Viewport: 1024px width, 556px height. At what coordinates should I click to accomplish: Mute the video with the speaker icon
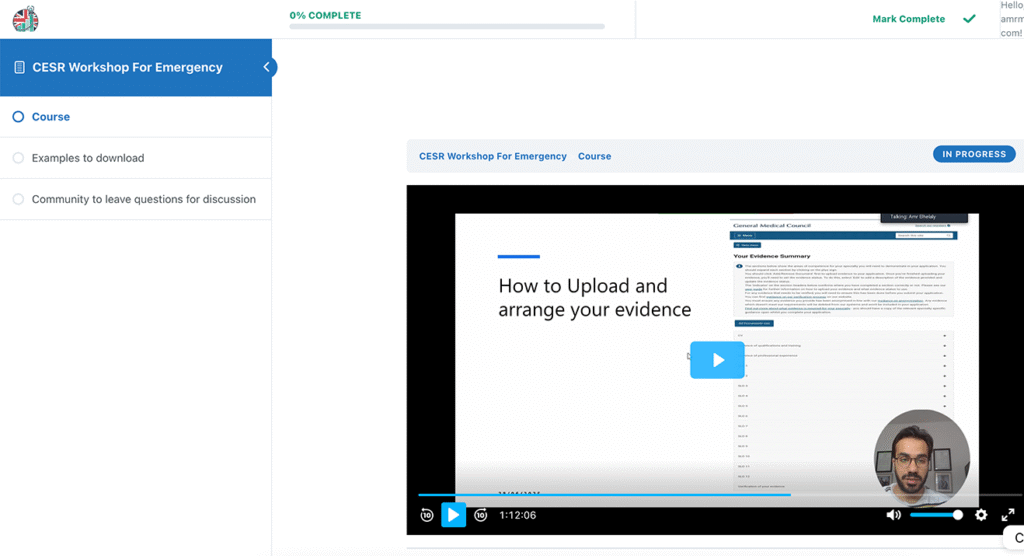(893, 515)
